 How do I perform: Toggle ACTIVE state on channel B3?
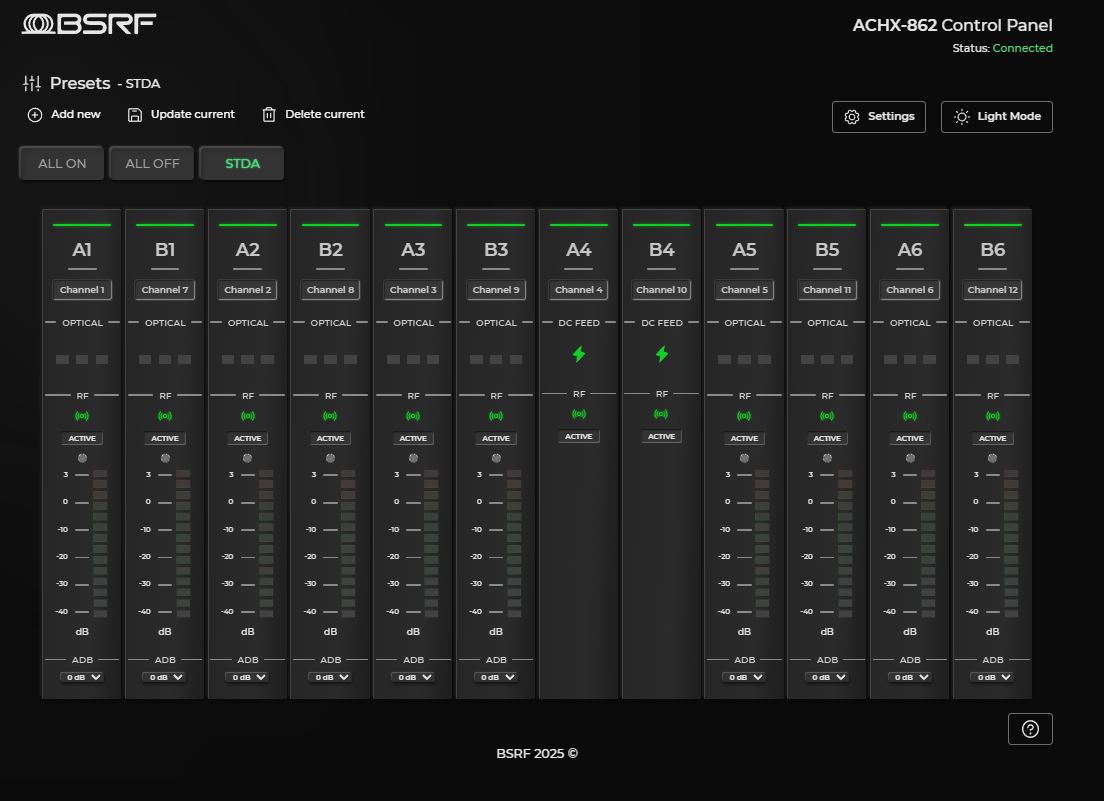pyautogui.click(x=496, y=439)
